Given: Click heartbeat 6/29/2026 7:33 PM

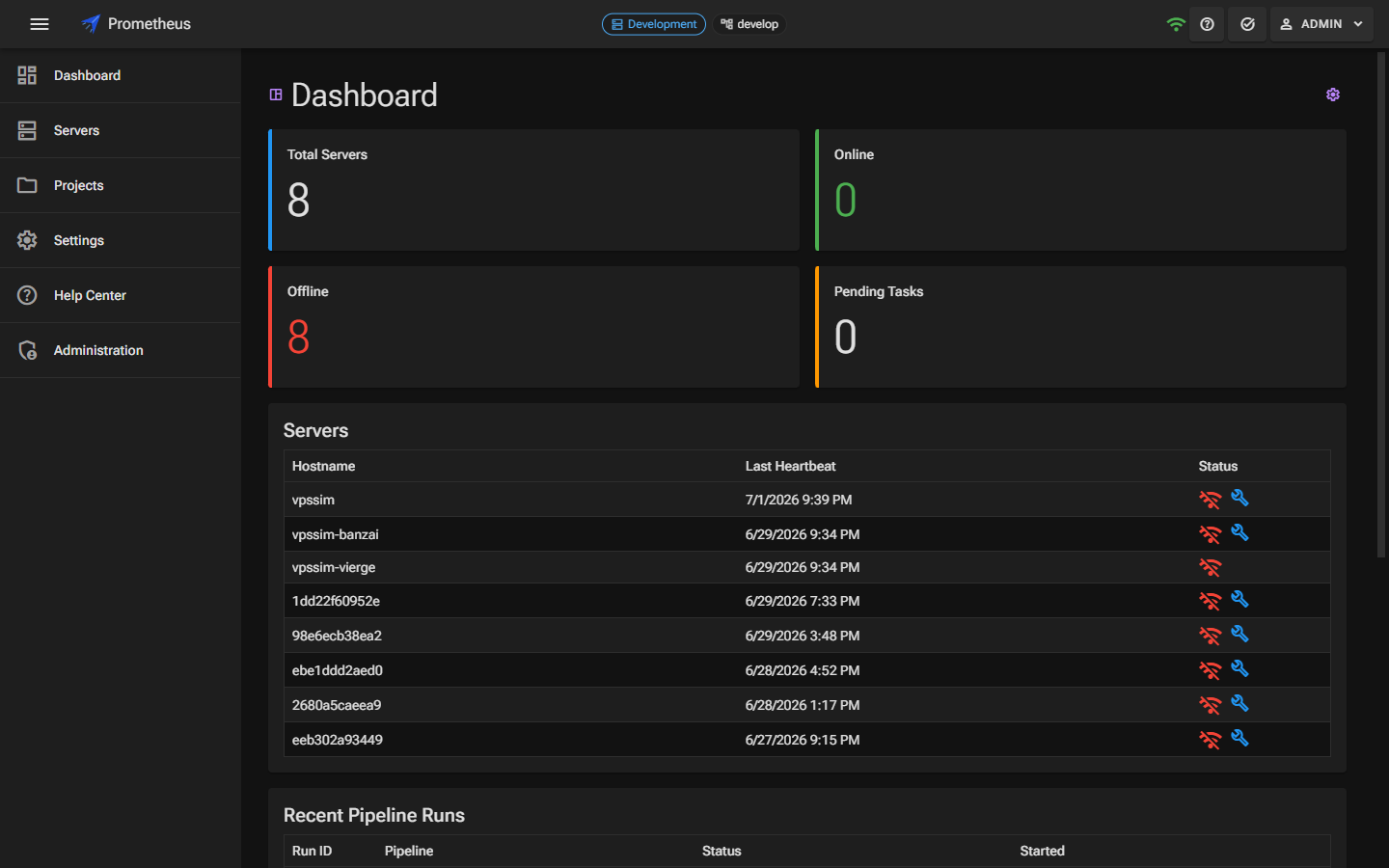Looking at the screenshot, I should (x=803, y=601).
